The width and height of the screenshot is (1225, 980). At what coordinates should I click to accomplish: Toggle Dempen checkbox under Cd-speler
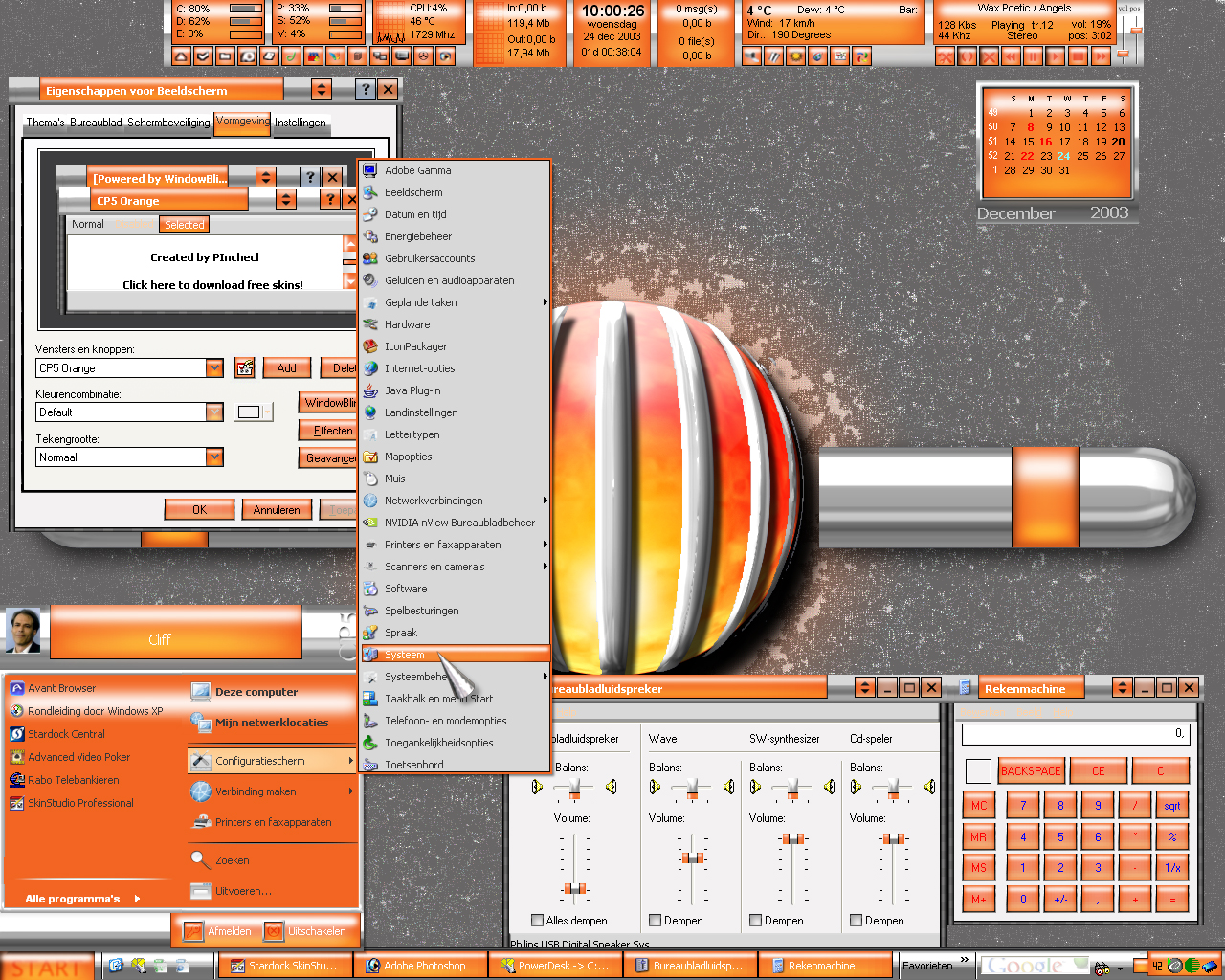856,921
